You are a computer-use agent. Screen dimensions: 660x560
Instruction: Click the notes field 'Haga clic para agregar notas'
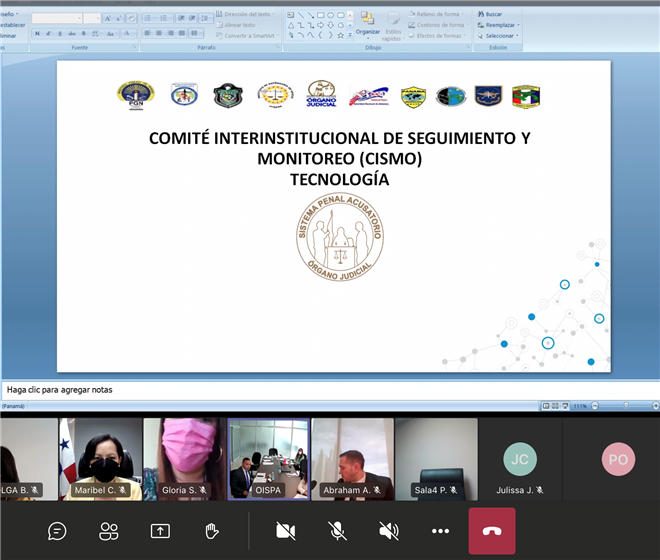[x=330, y=390]
